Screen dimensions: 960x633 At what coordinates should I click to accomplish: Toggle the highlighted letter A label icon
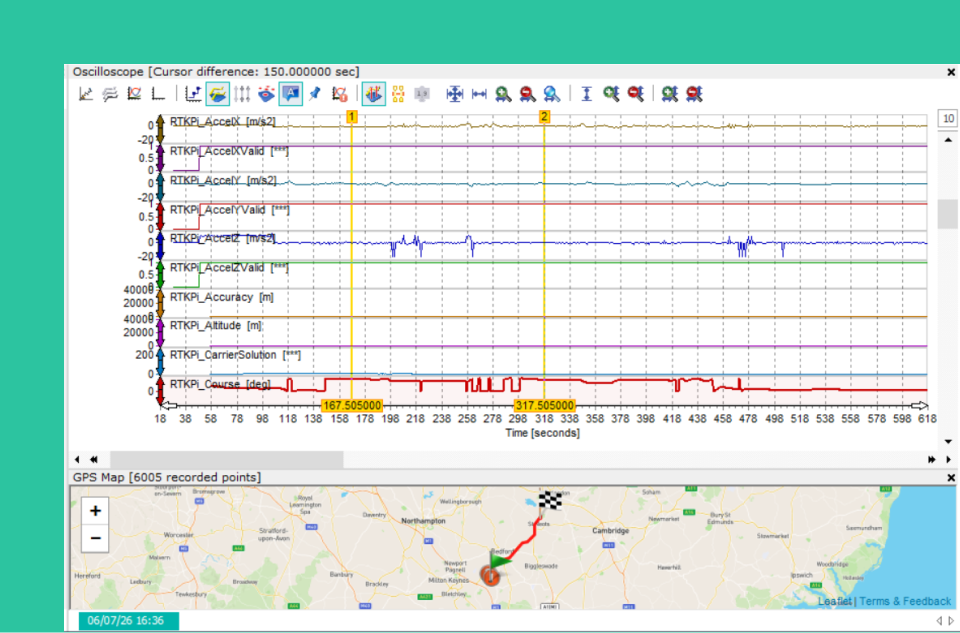290,94
